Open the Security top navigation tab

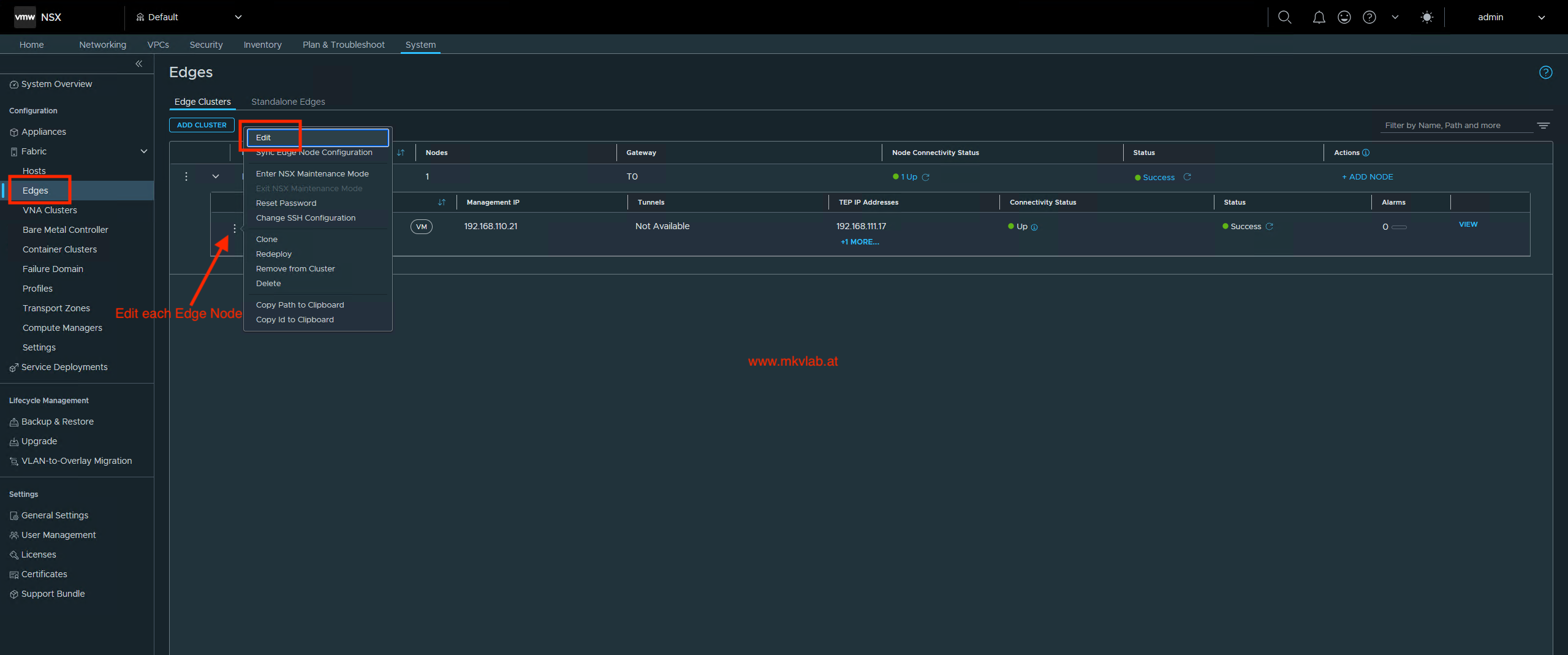(x=206, y=45)
